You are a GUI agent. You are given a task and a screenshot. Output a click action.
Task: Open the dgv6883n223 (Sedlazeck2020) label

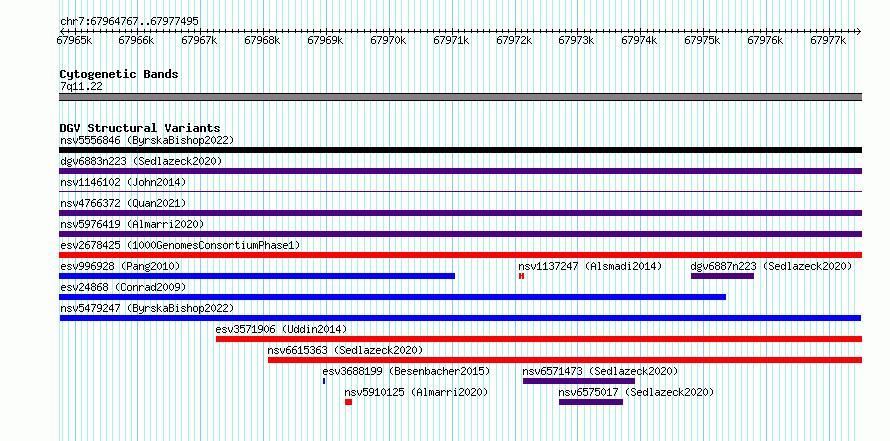point(141,161)
